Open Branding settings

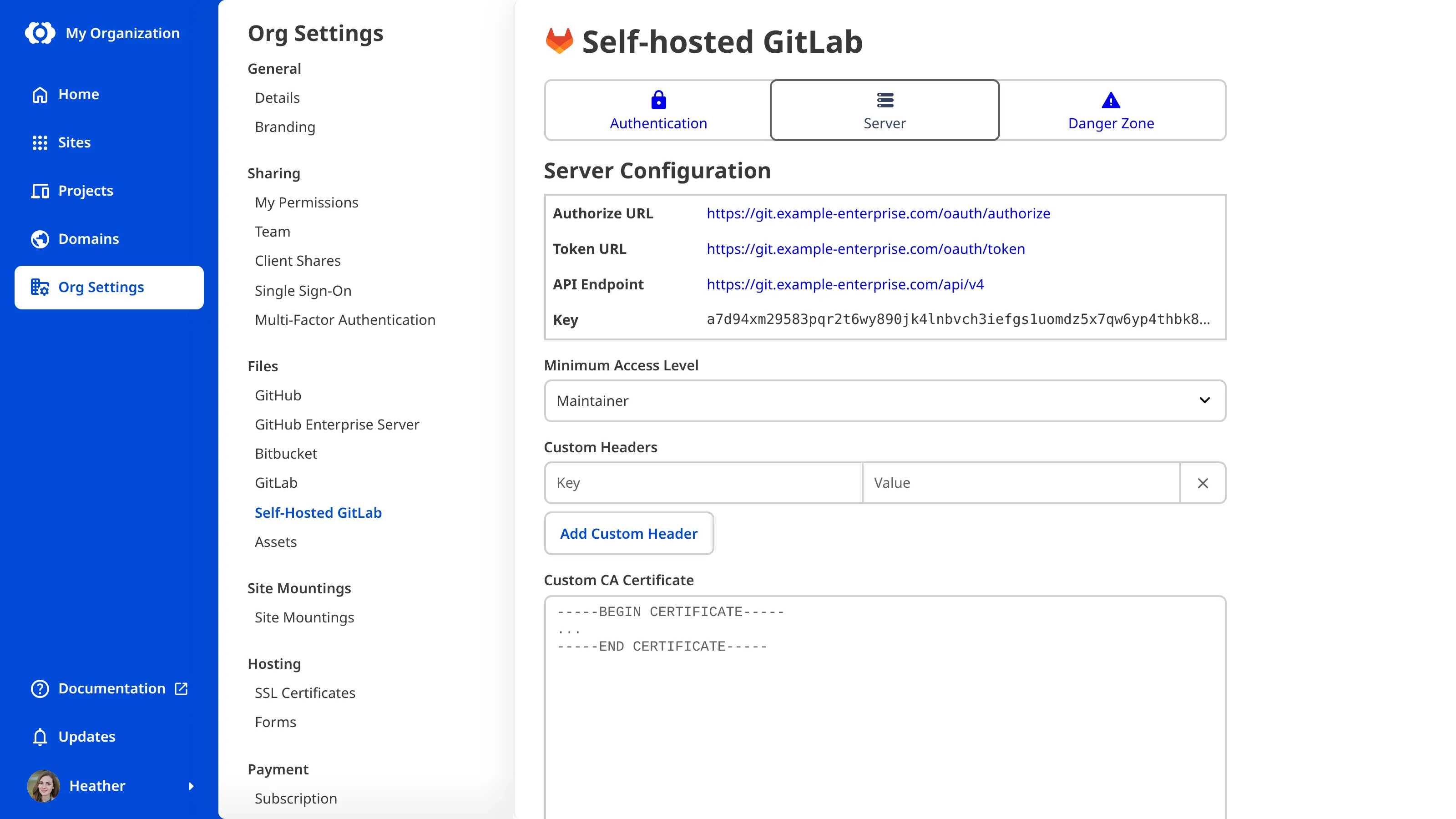tap(285, 127)
